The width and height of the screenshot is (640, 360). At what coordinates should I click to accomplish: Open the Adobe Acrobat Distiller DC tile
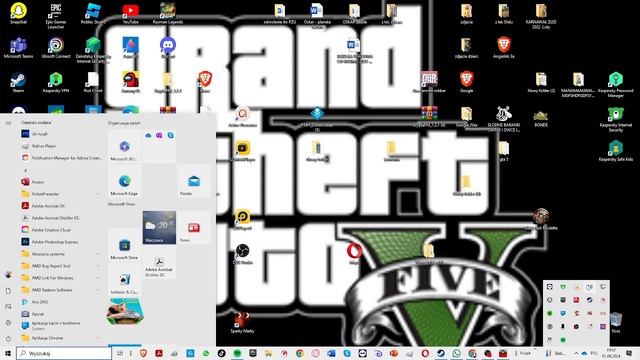[x=159, y=262]
